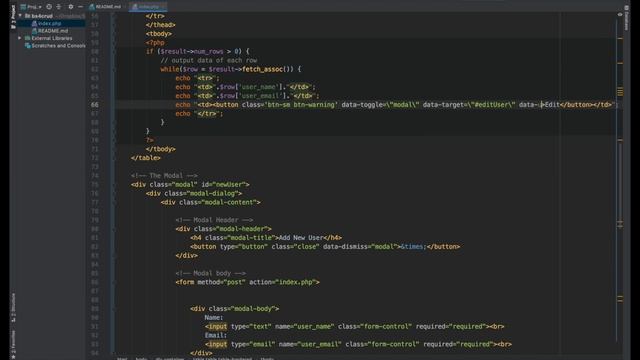Click the type="email" attribute on line 93
The width and height of the screenshot is (640, 360).
(253, 344)
